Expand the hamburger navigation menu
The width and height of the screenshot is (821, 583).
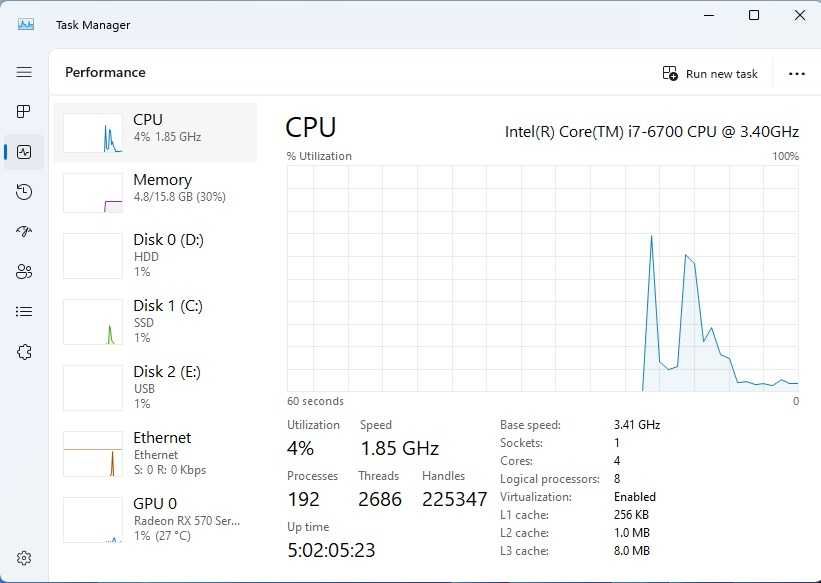tap(25, 72)
